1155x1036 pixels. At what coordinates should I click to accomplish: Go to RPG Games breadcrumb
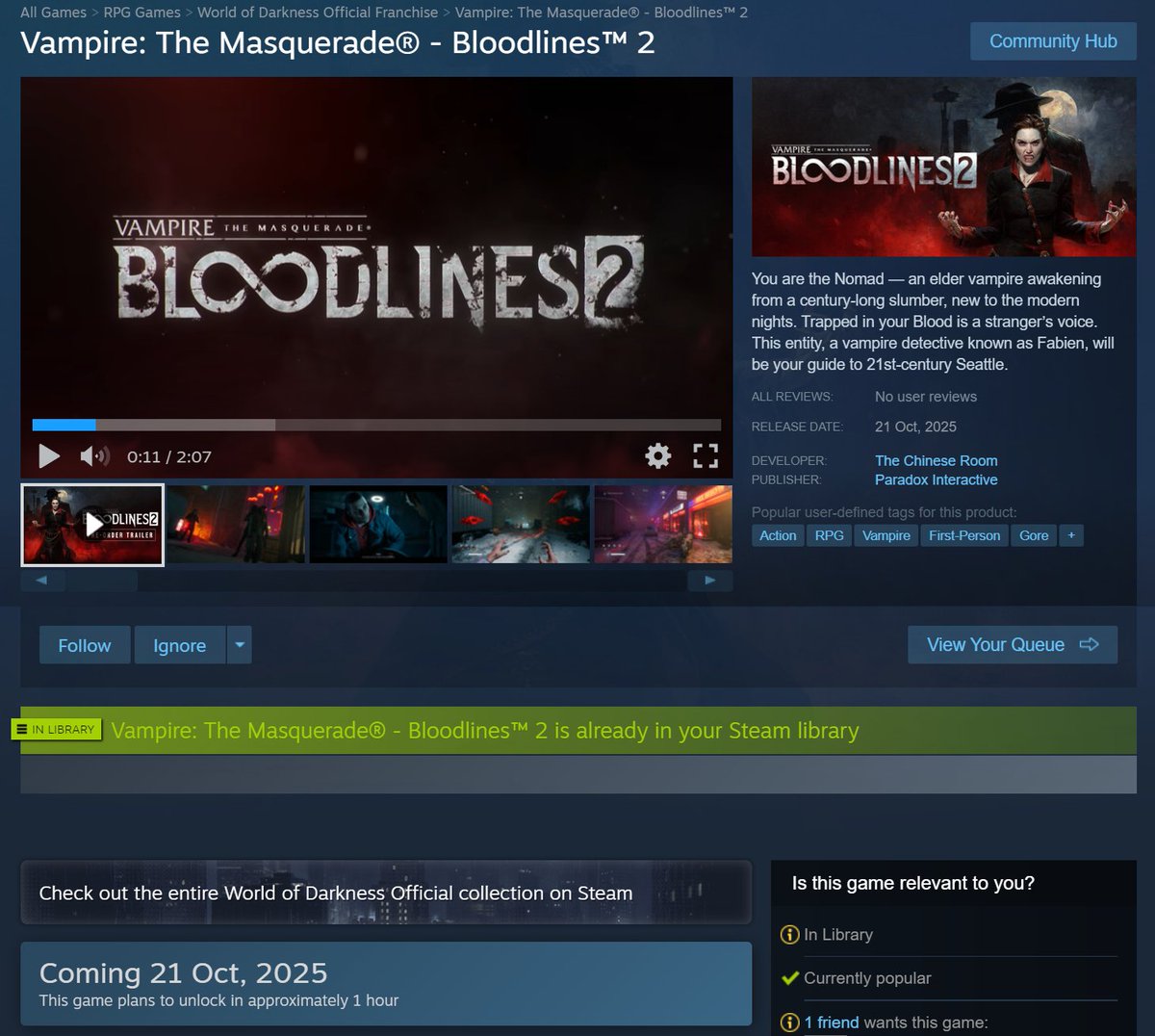click(141, 13)
